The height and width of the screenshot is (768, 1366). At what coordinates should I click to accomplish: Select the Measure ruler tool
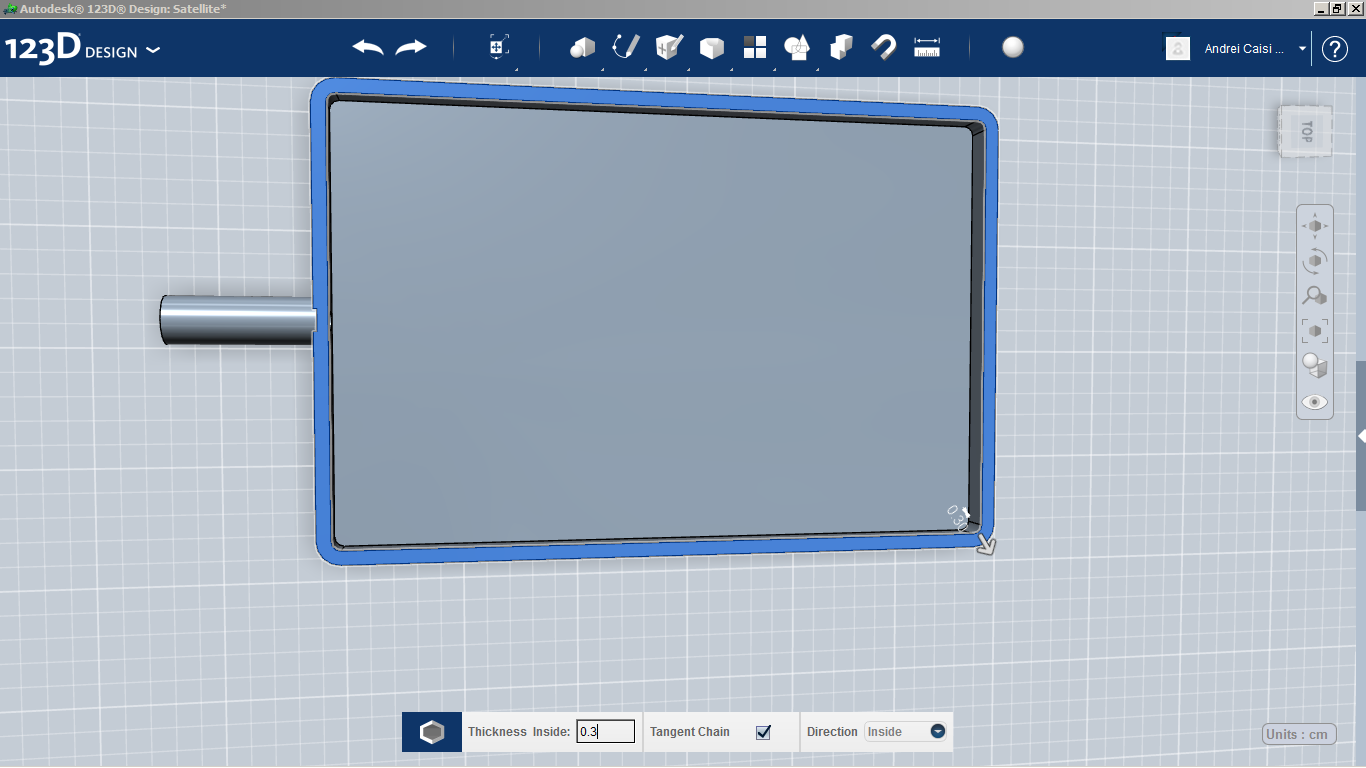(x=927, y=47)
